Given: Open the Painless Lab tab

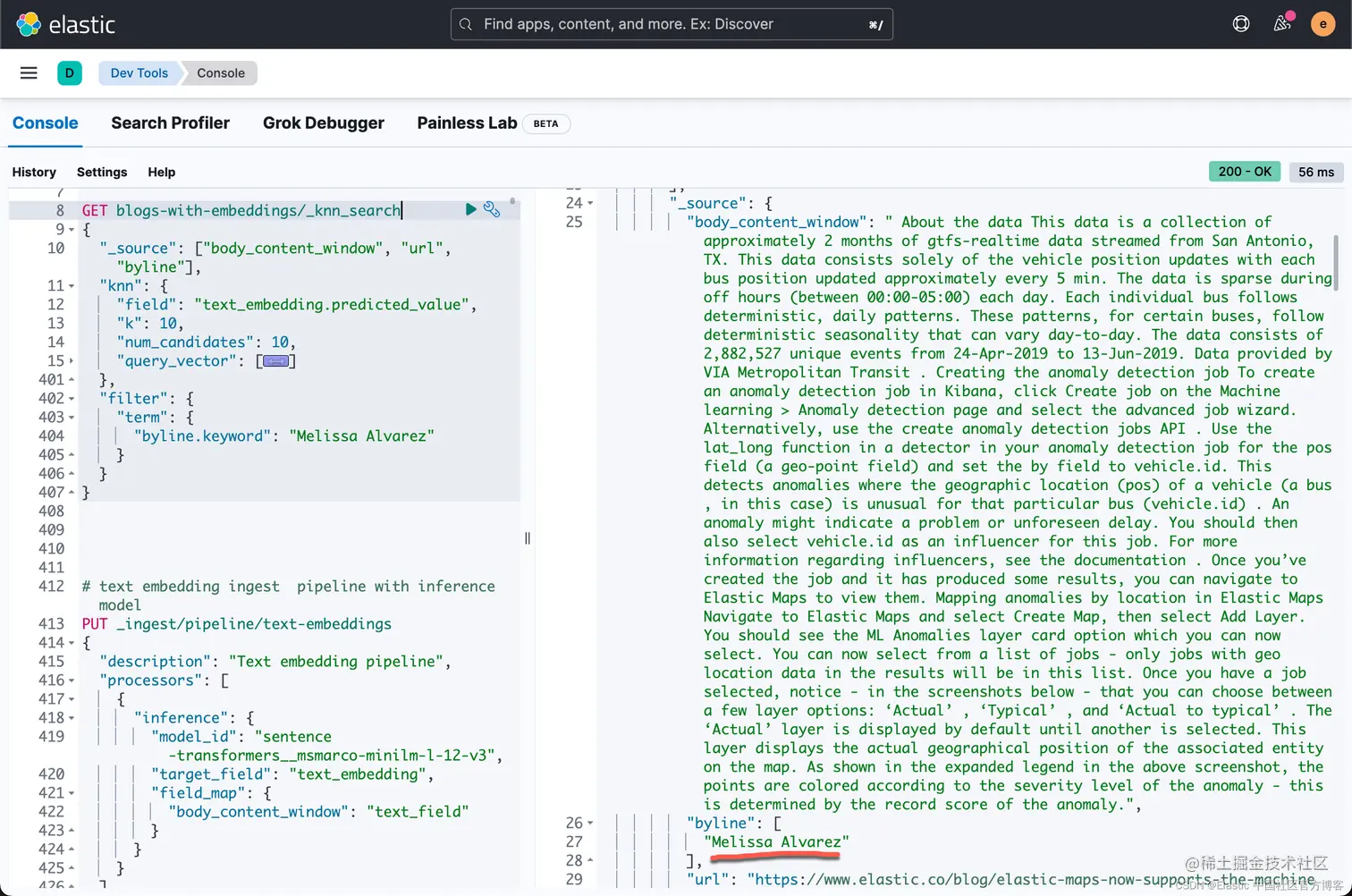Looking at the screenshot, I should 467,123.
